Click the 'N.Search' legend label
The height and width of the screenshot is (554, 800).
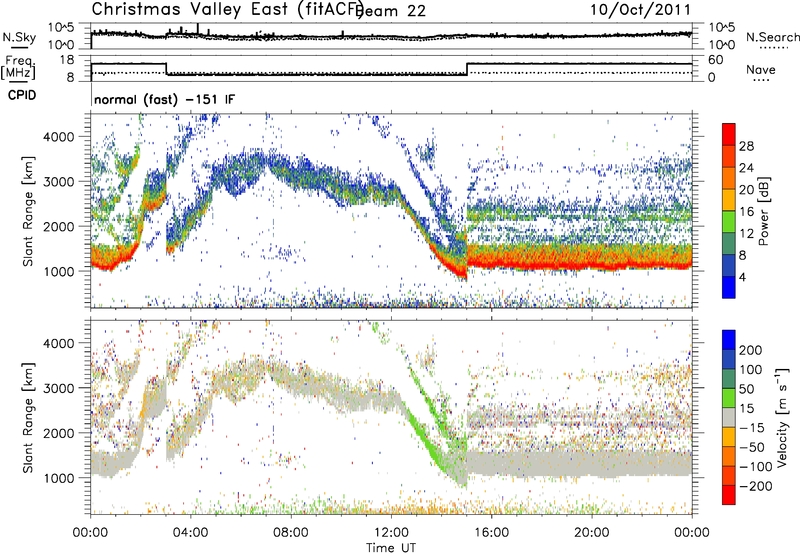pos(772,37)
